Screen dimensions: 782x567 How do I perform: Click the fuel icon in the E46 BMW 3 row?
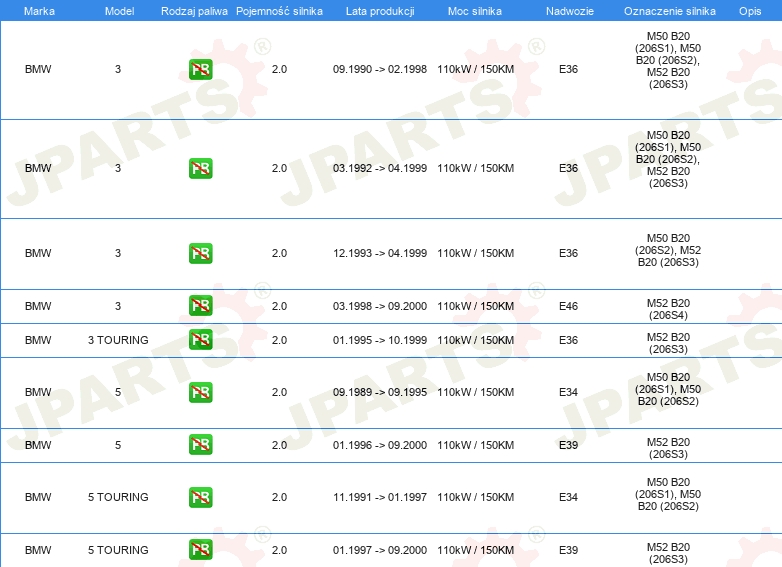tap(200, 306)
